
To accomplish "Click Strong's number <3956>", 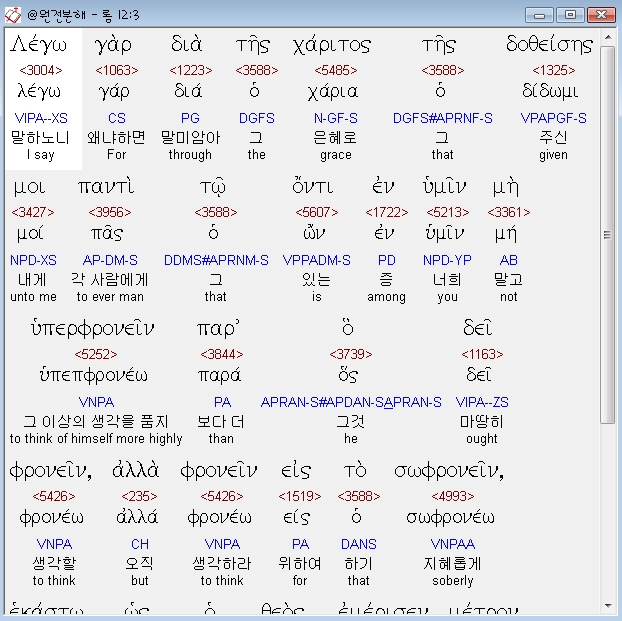I will 110,212.
